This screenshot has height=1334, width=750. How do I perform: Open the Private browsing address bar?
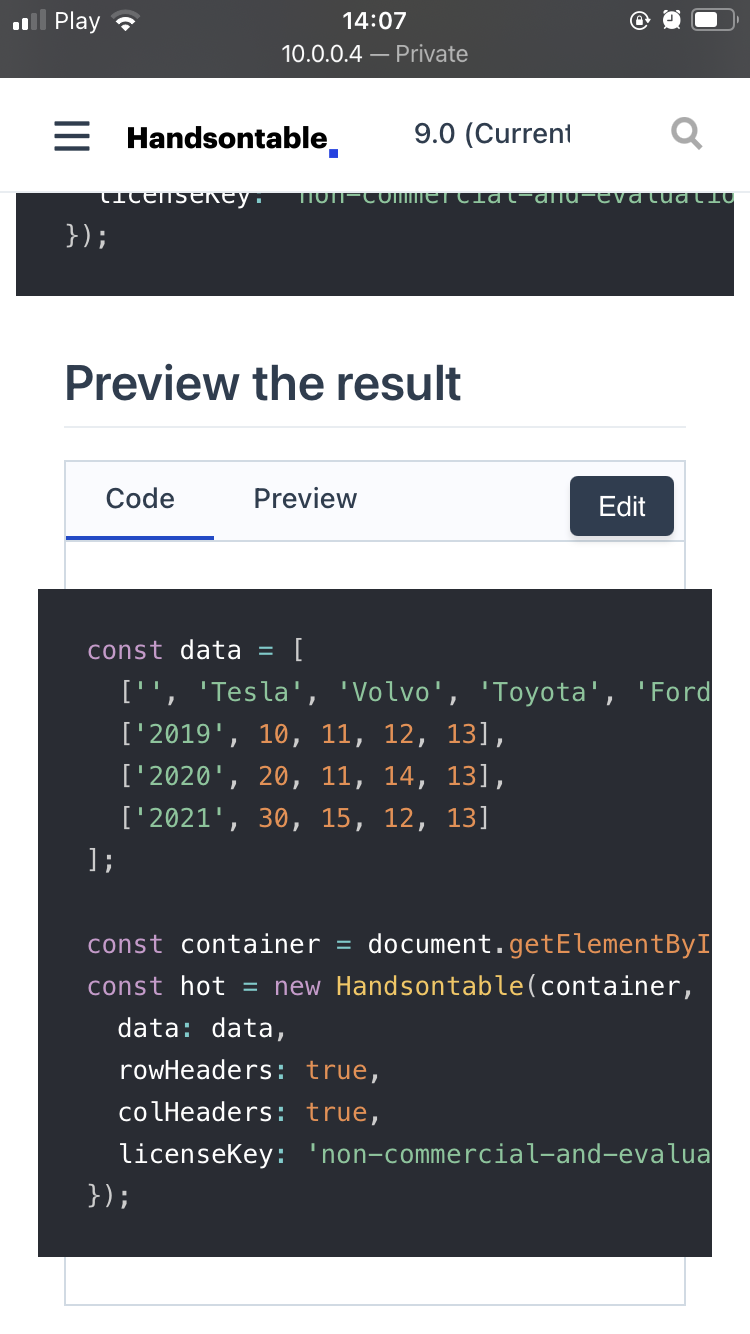pyautogui.click(x=375, y=54)
